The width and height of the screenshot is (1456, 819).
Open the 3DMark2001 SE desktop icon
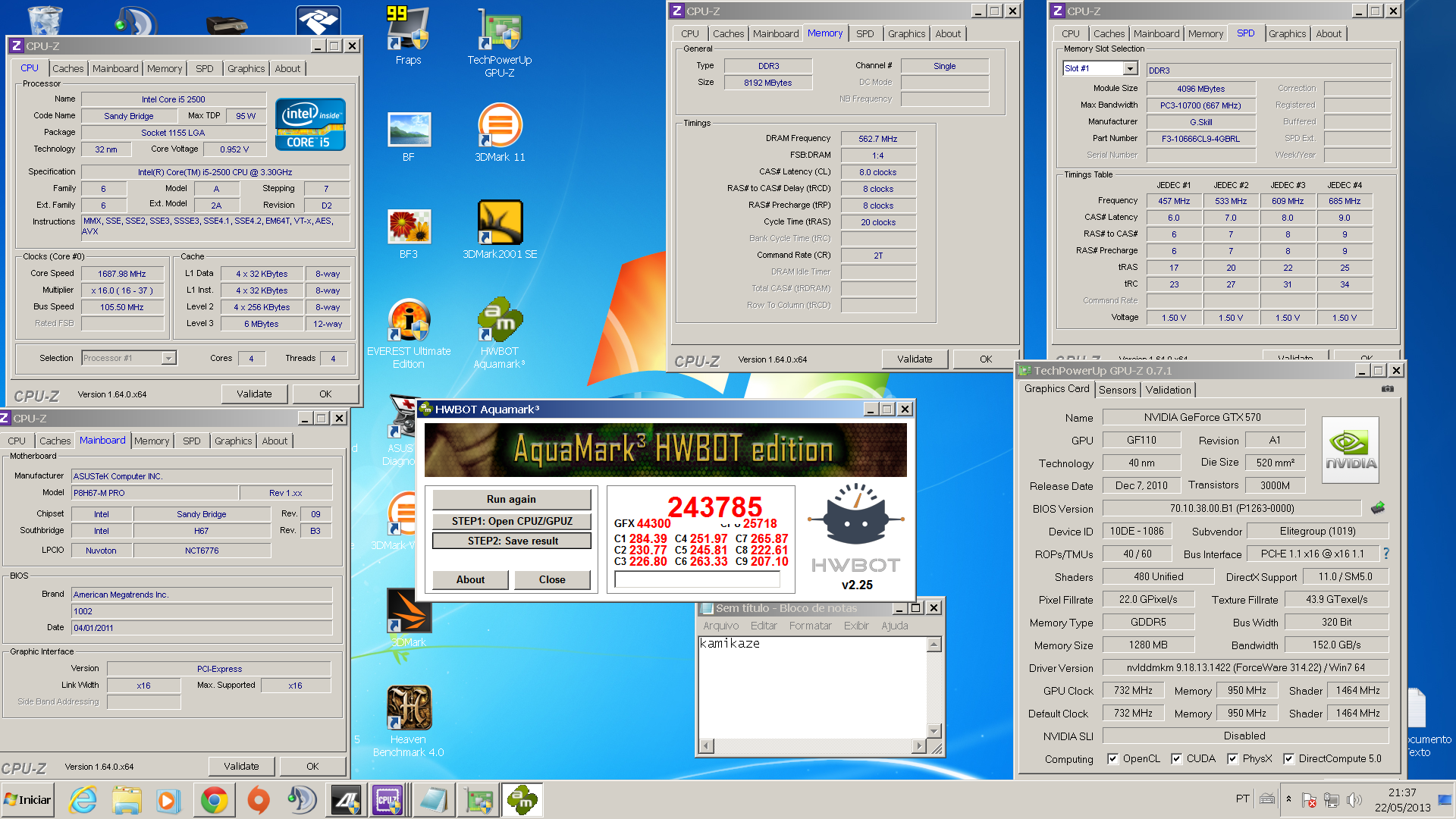(x=500, y=229)
